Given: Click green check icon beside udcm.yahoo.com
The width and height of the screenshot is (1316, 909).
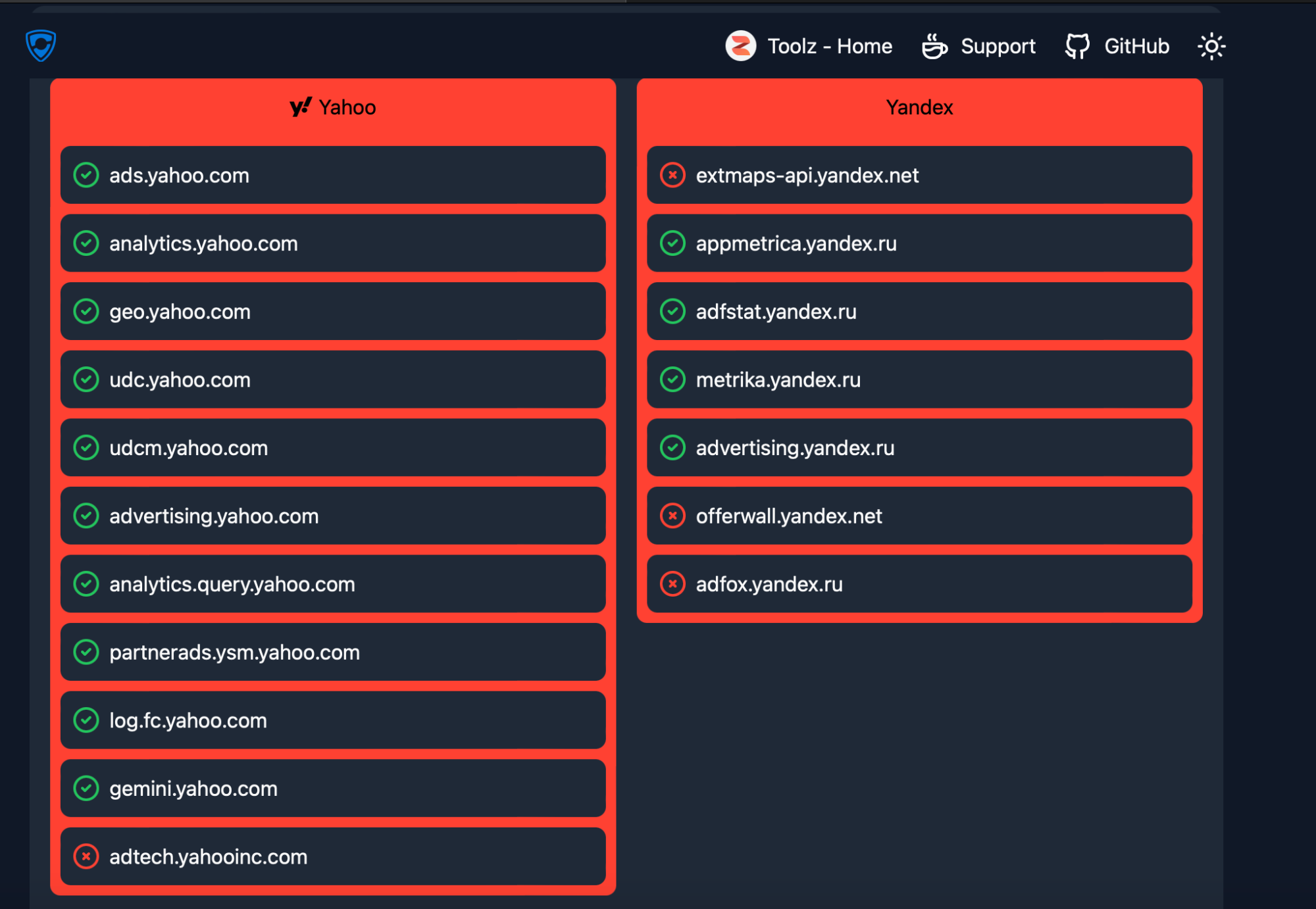Looking at the screenshot, I should [86, 447].
